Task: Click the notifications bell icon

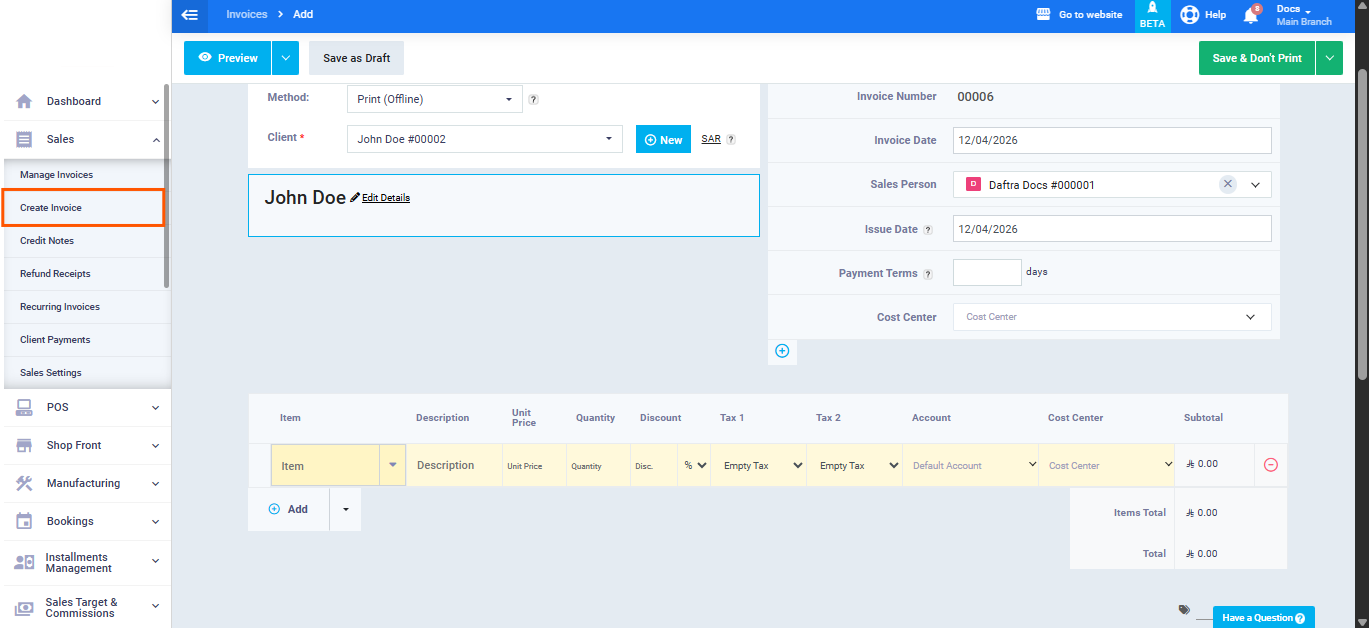Action: (x=1250, y=15)
